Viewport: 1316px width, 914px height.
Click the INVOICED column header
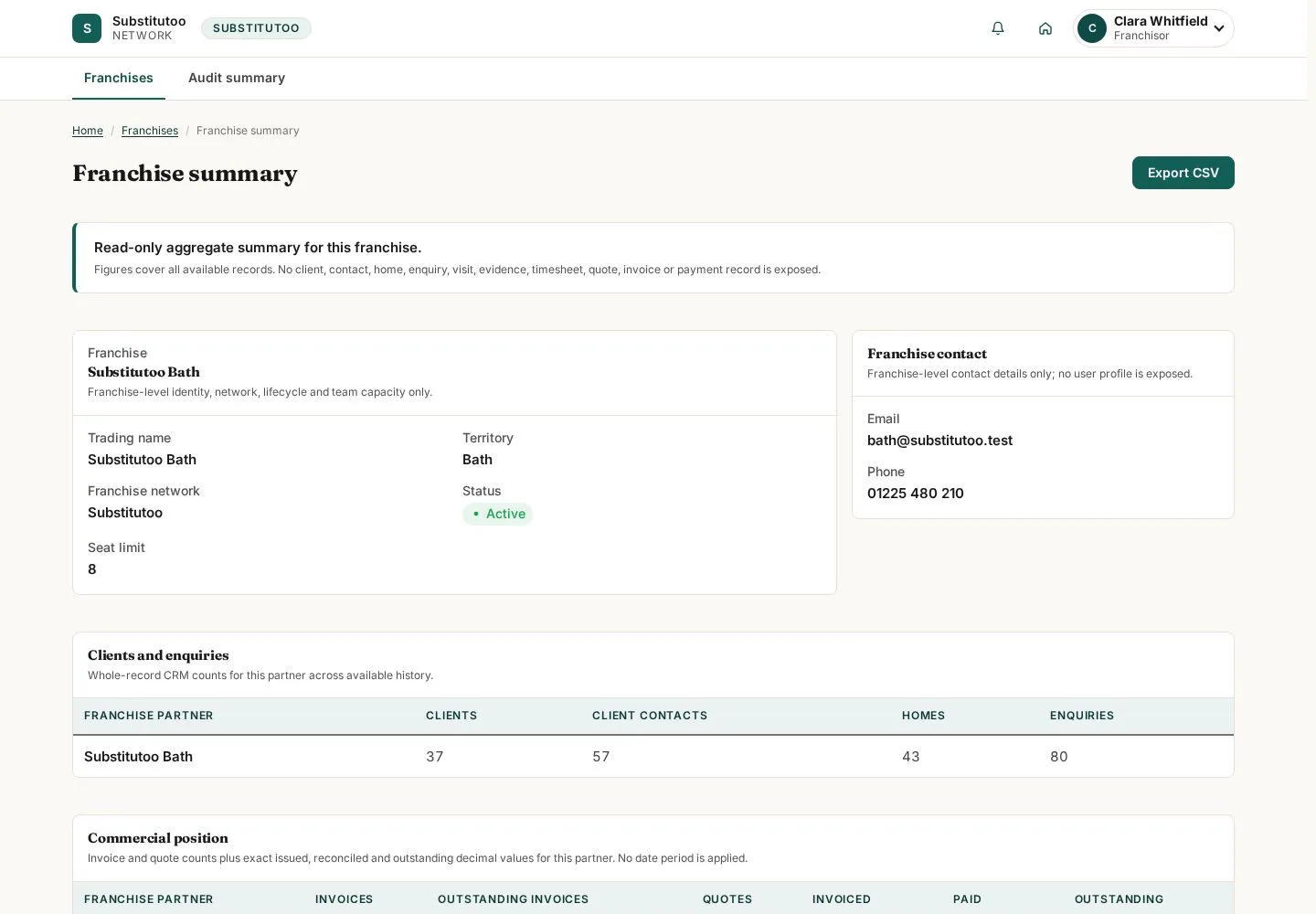[x=842, y=899]
